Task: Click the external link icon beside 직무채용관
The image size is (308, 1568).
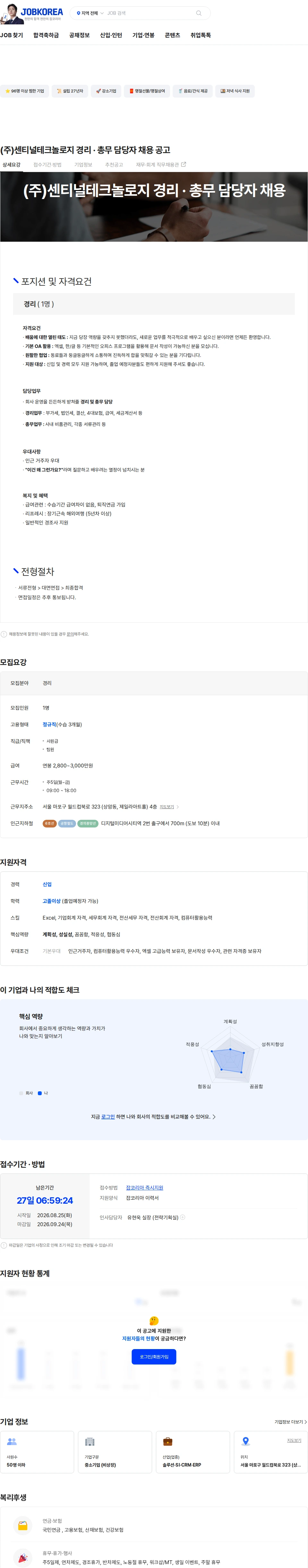Action: (x=183, y=164)
